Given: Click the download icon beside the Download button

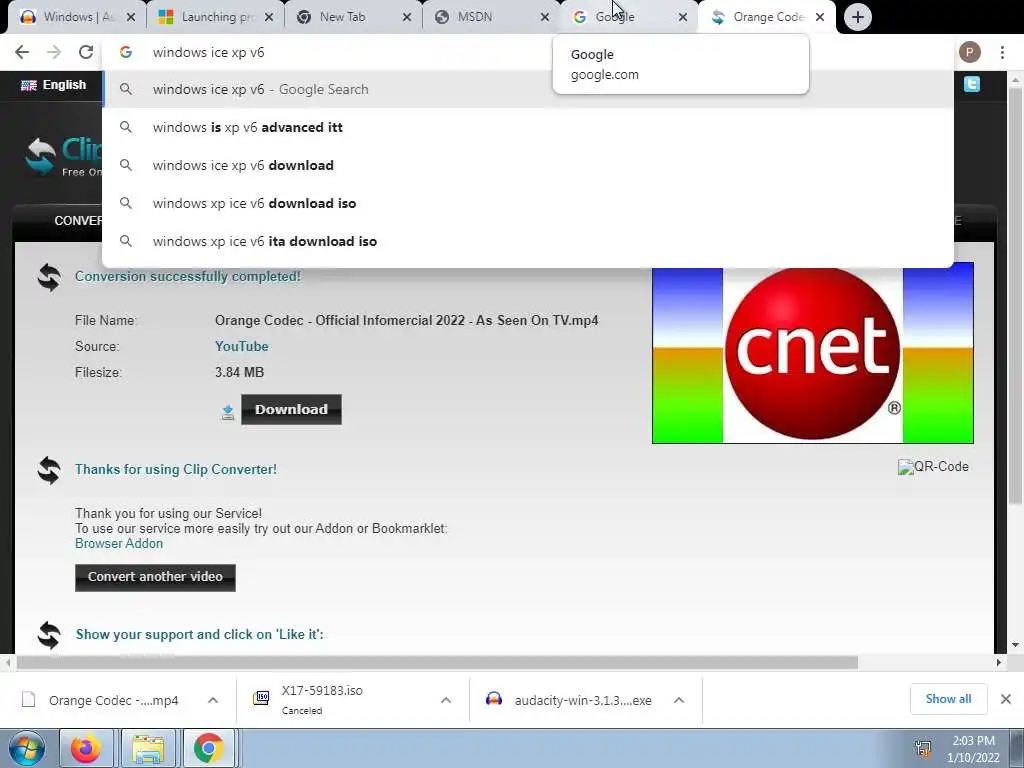Looking at the screenshot, I should [227, 411].
